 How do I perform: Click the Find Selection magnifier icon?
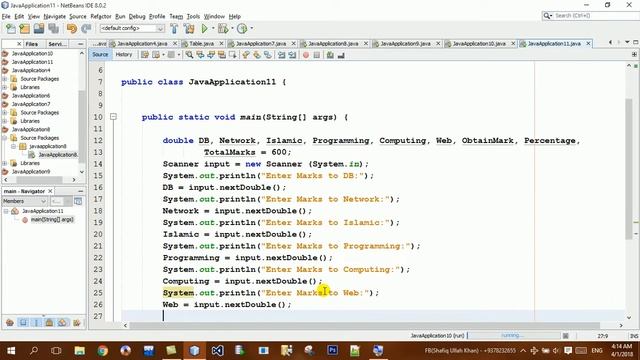(x=189, y=55)
